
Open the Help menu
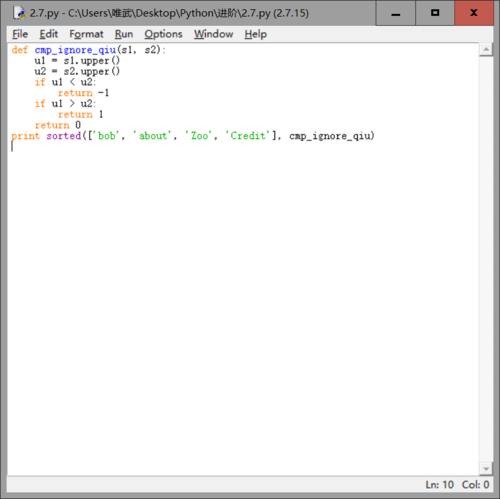pos(256,34)
